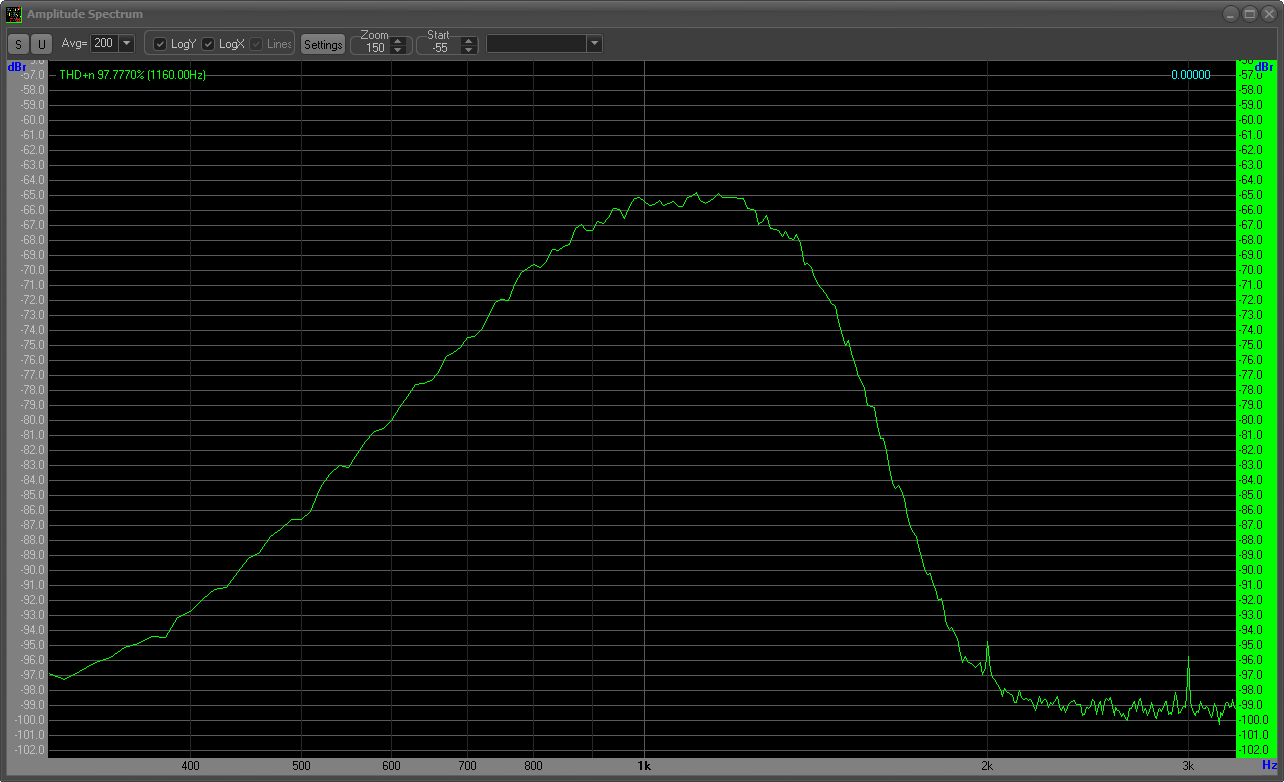The width and height of the screenshot is (1284, 782).
Task: Decrease the Zoom value with down arrow
Action: (x=399, y=49)
